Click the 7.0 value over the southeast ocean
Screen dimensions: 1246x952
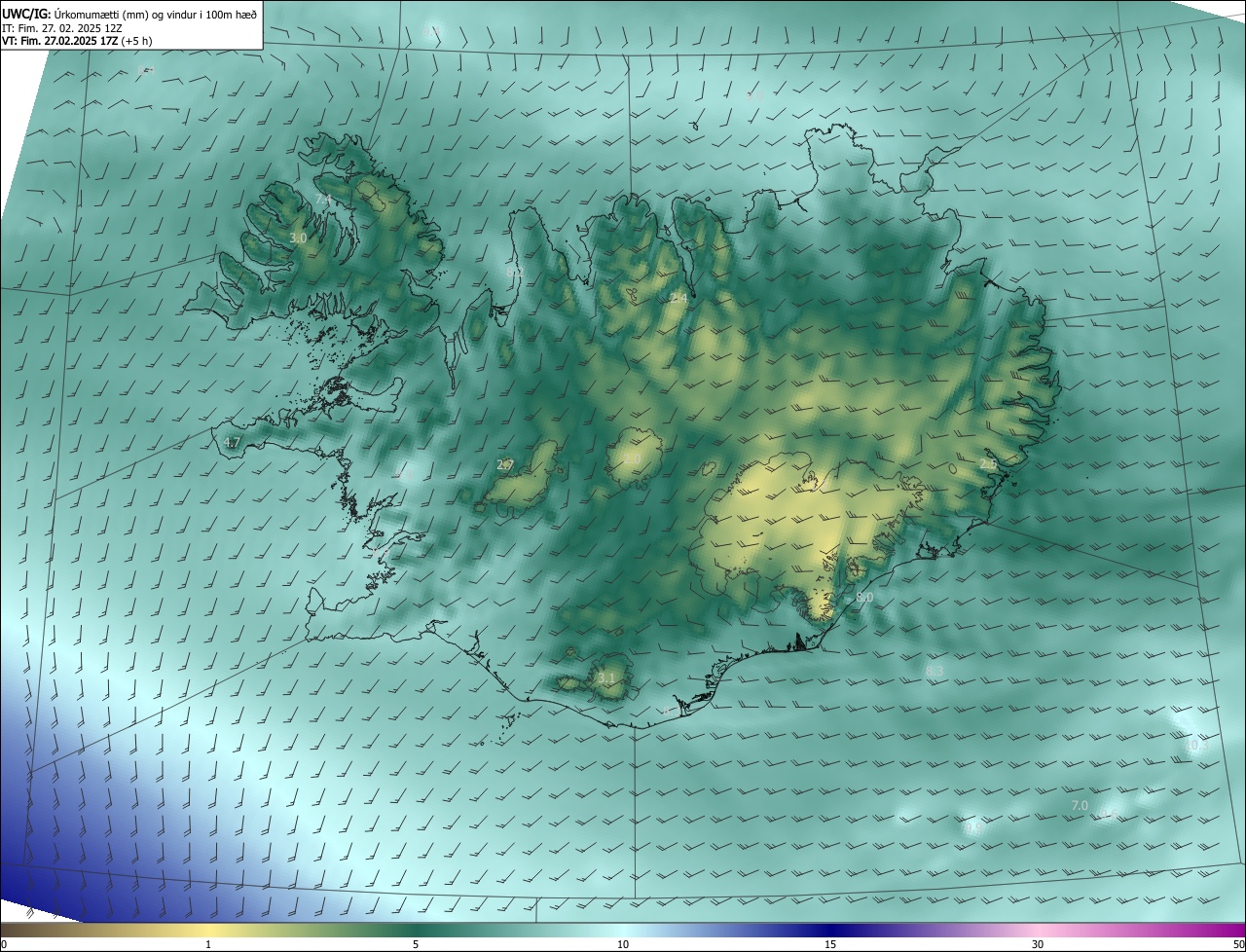click(x=1080, y=806)
